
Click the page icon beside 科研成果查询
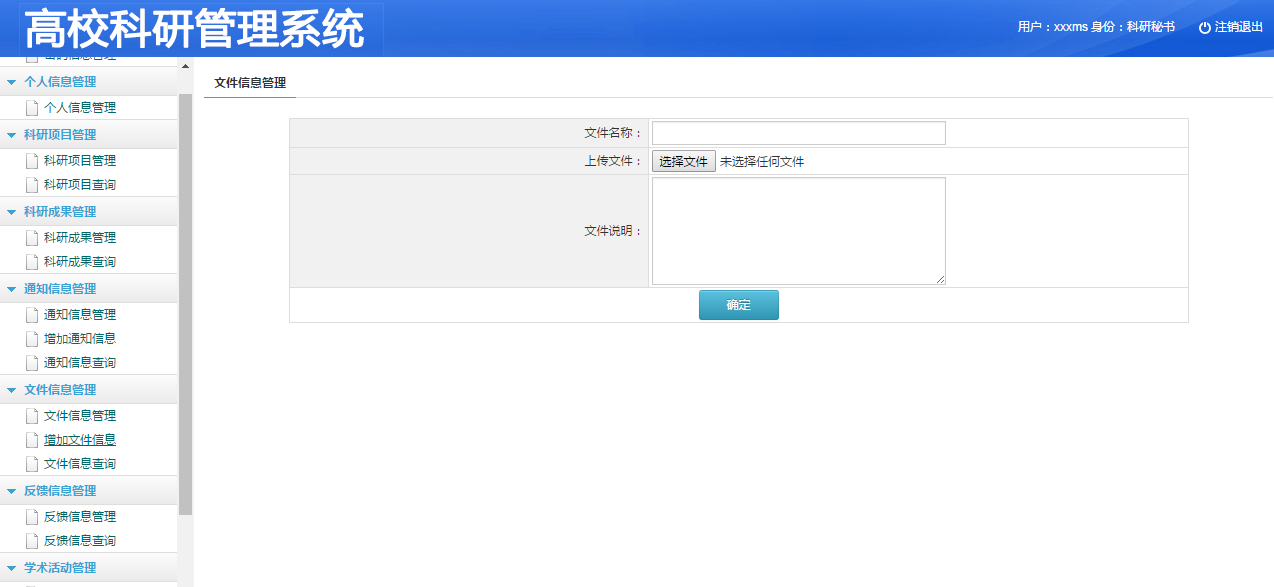(x=32, y=262)
